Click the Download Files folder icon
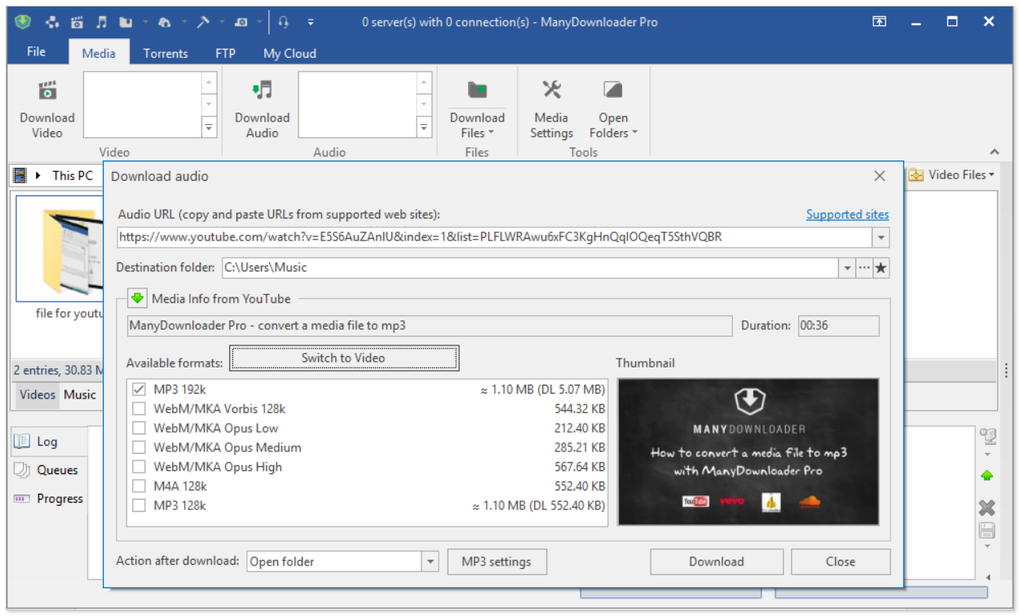 point(477,90)
